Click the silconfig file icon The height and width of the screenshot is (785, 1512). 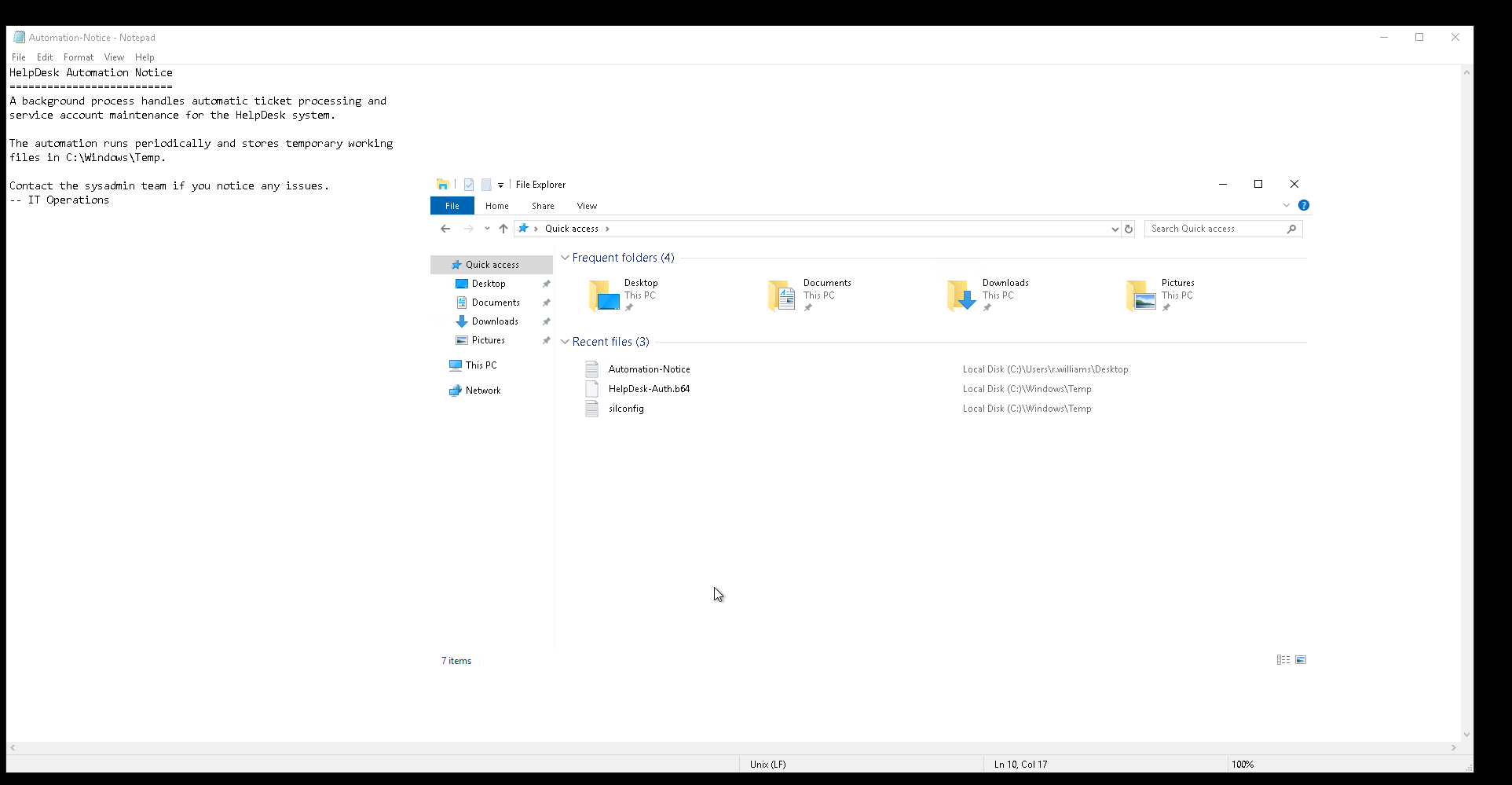click(592, 409)
